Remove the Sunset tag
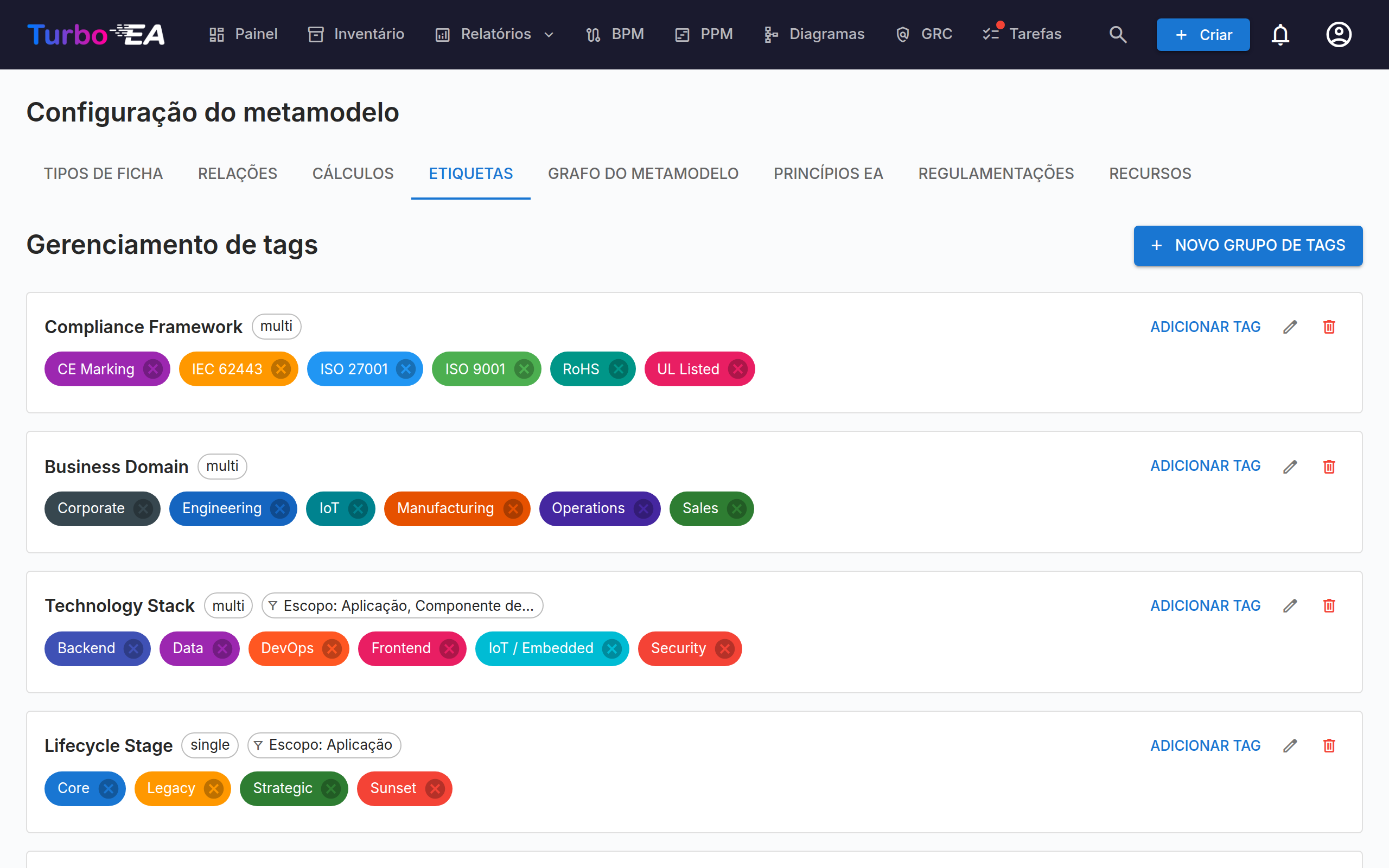This screenshot has height=868, width=1389. tap(435, 789)
